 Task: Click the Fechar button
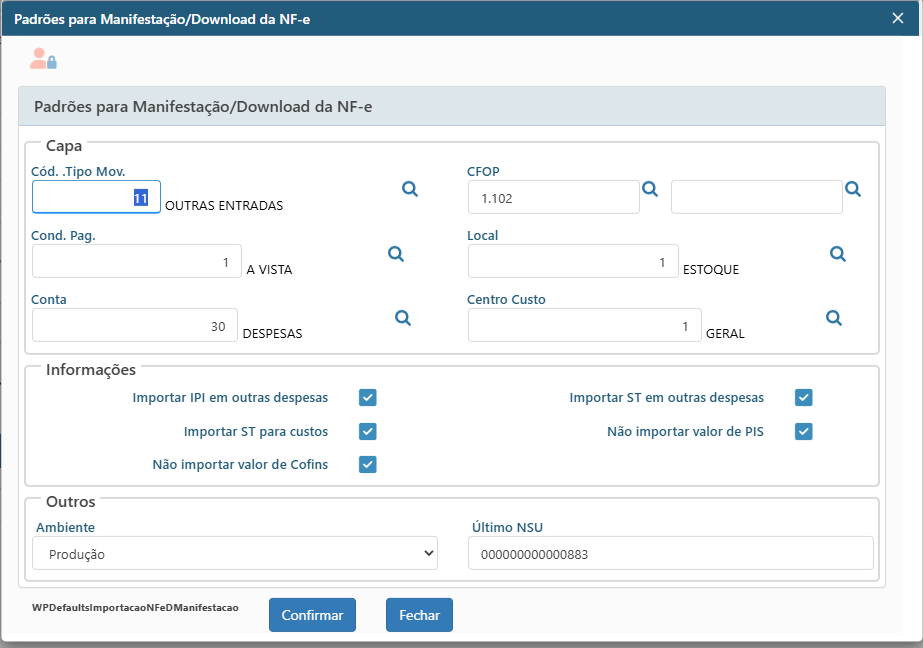tap(419, 615)
